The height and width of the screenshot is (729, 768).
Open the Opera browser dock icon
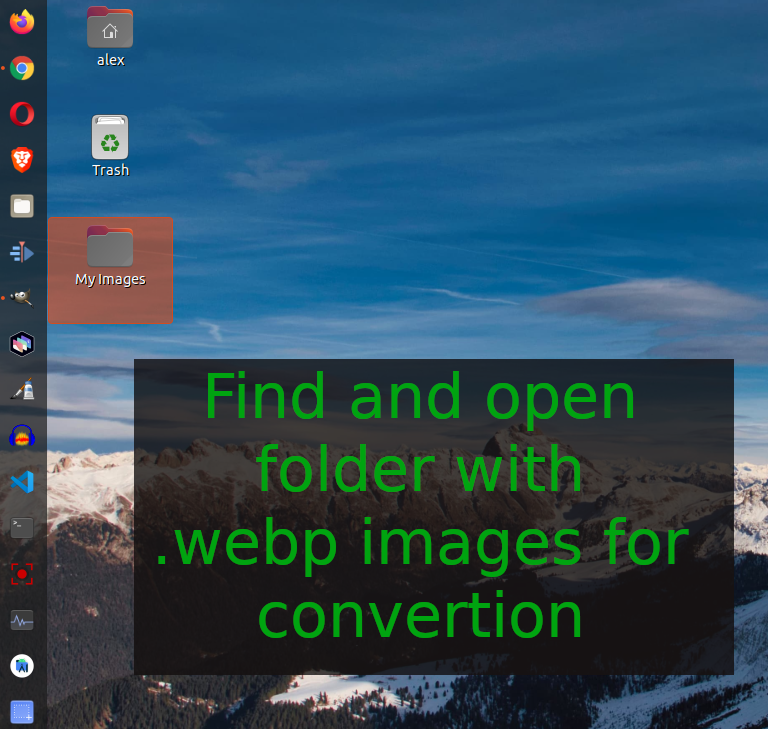click(22, 114)
